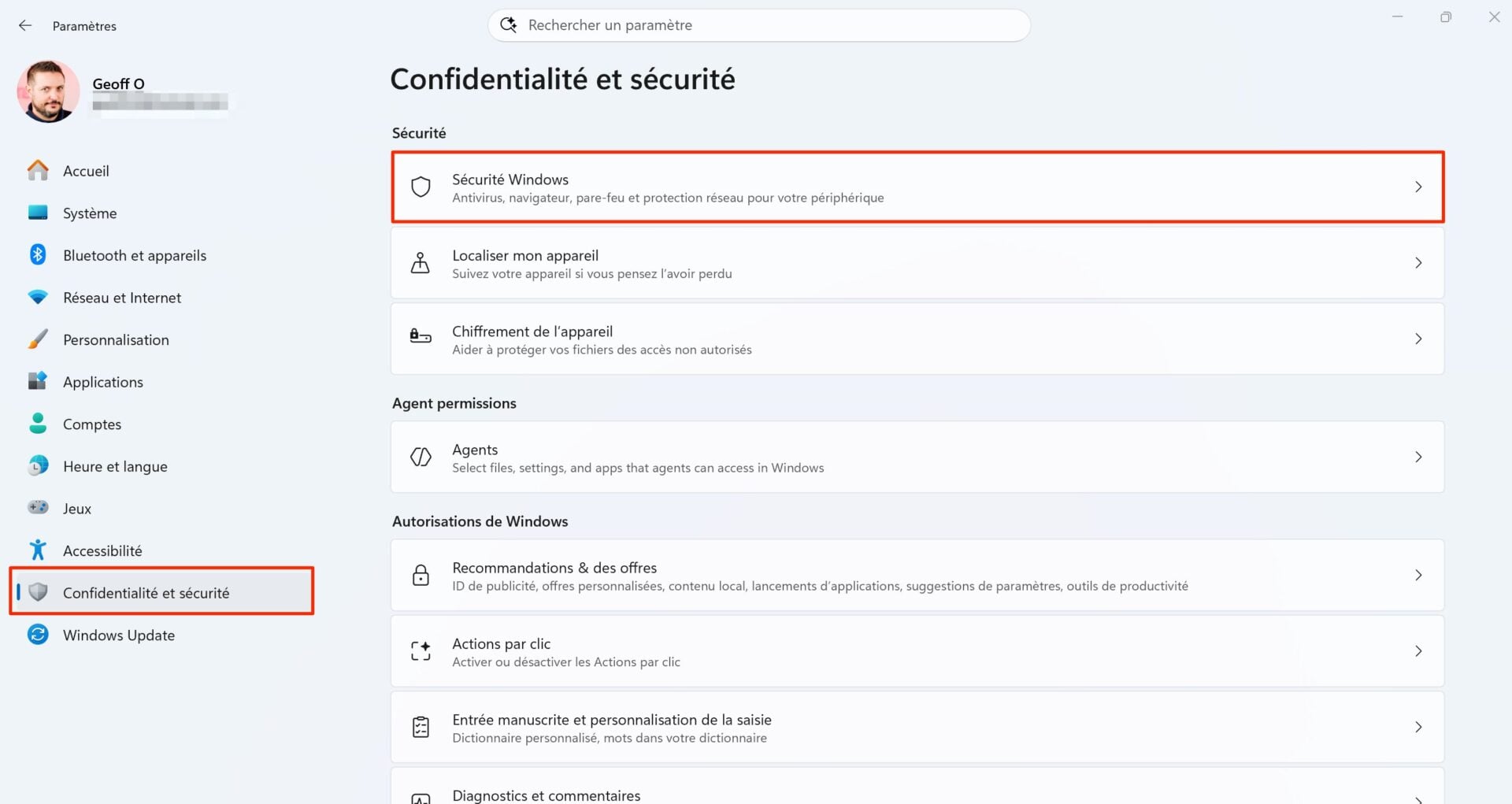Select the Agents hexagon icon

[x=421, y=457]
